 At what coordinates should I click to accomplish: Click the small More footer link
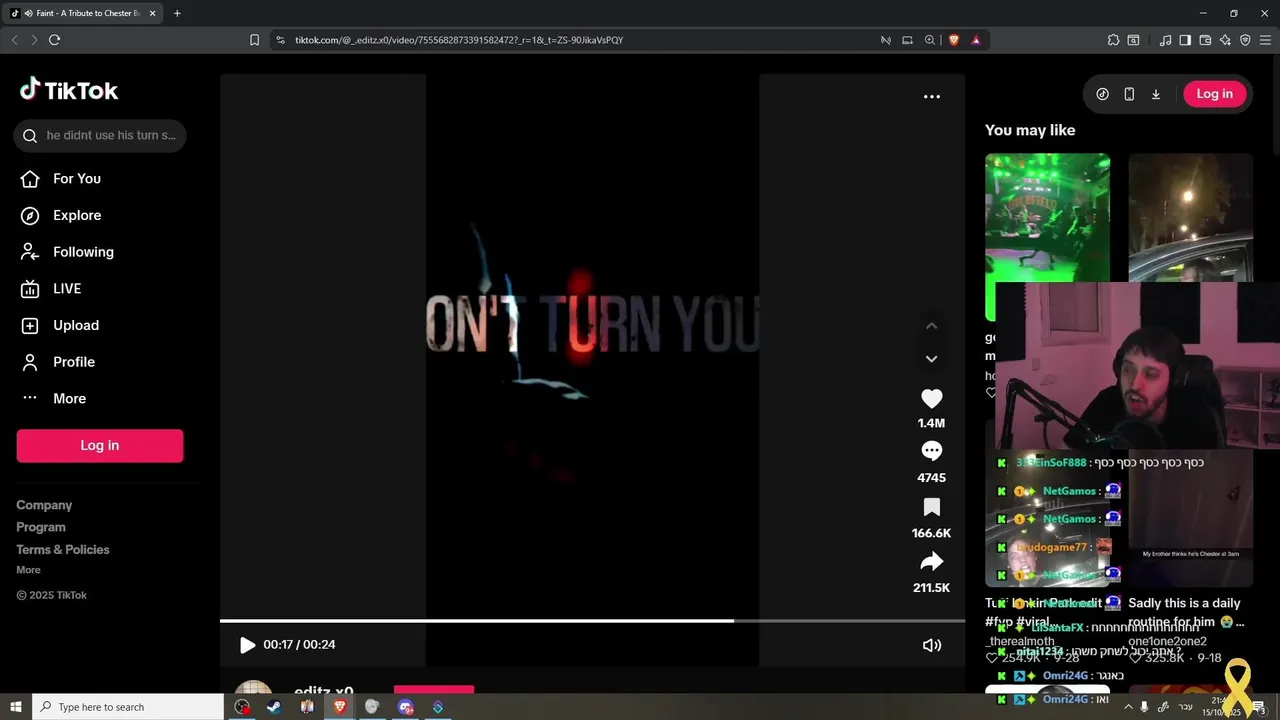[28, 570]
